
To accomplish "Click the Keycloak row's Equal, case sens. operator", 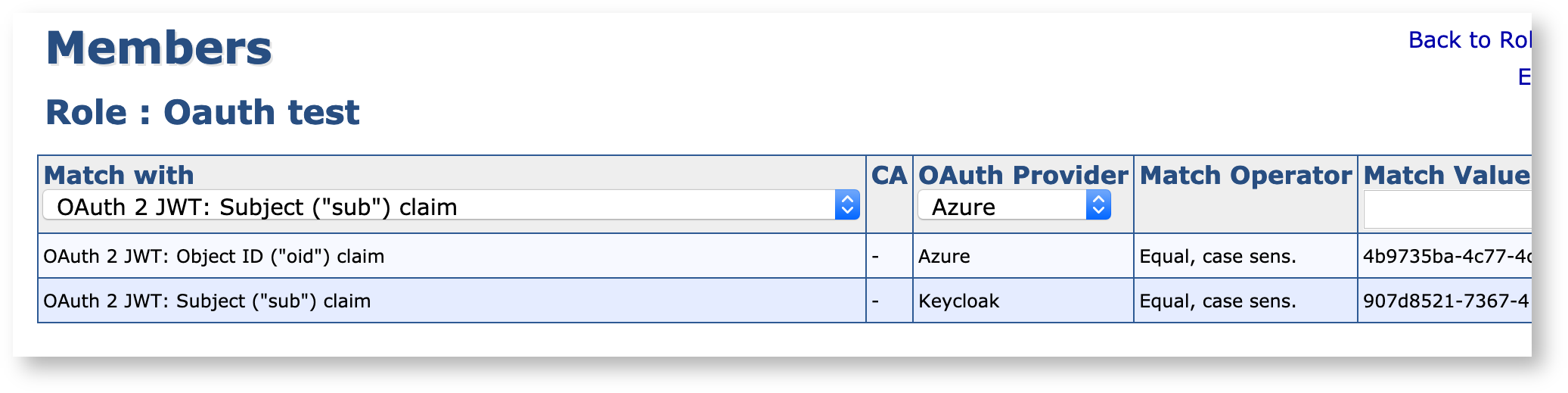I will (1217, 301).
